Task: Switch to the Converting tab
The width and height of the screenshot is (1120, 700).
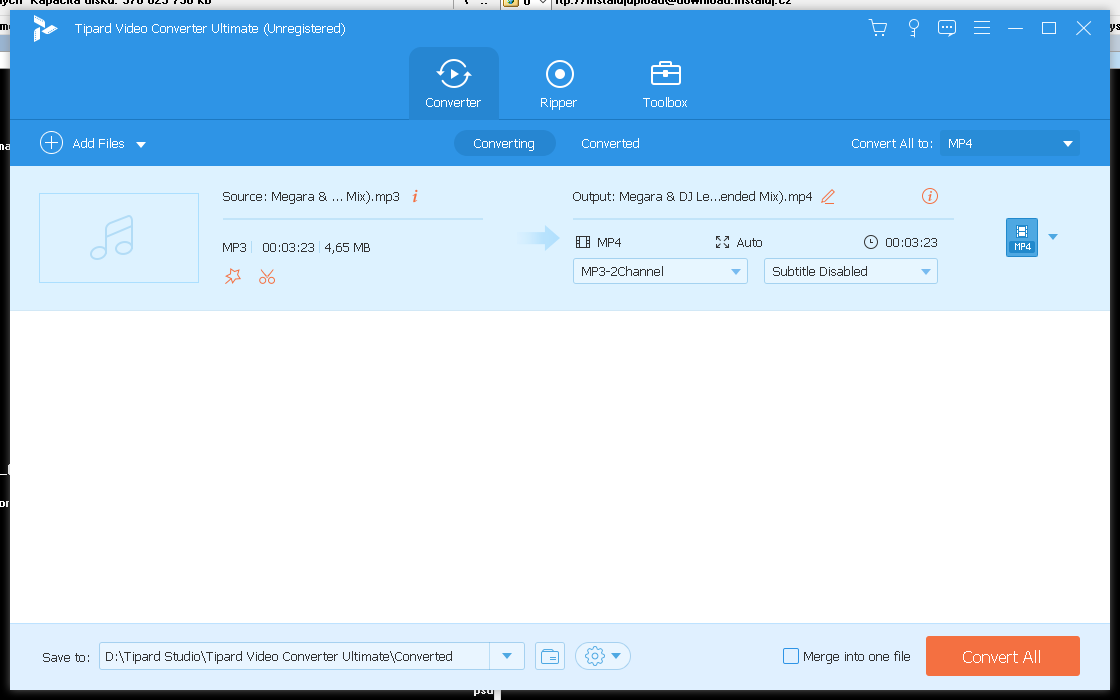Action: [x=504, y=143]
